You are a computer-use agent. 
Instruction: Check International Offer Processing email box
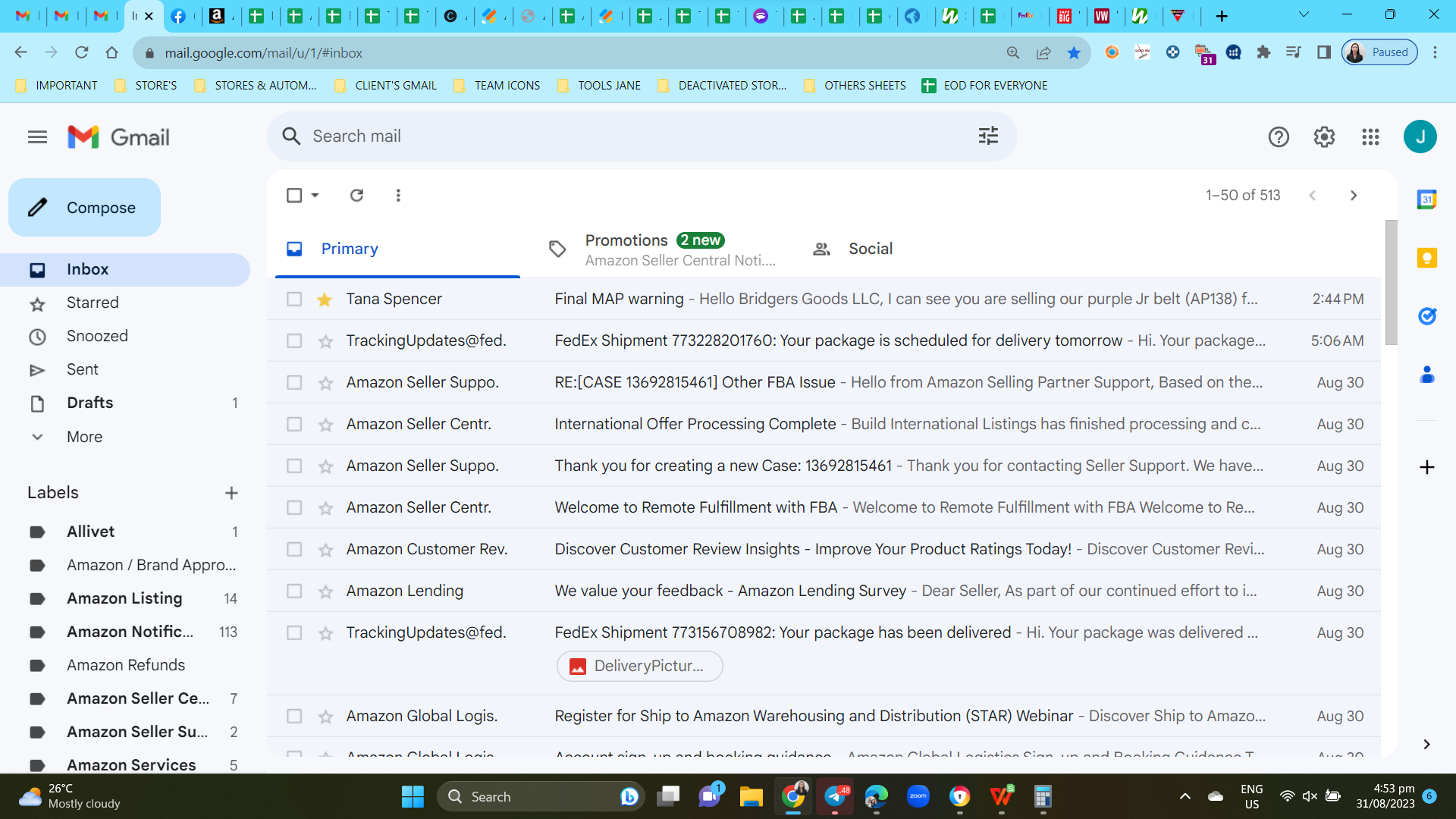(294, 425)
